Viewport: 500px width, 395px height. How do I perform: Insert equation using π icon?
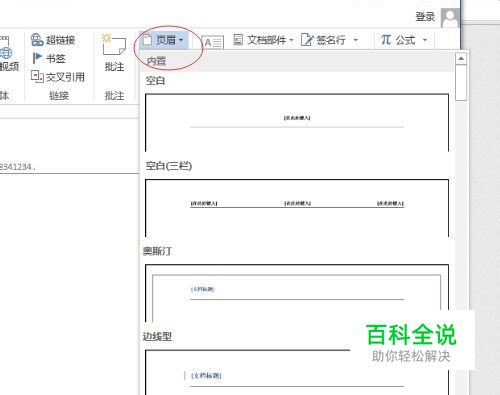click(x=386, y=40)
